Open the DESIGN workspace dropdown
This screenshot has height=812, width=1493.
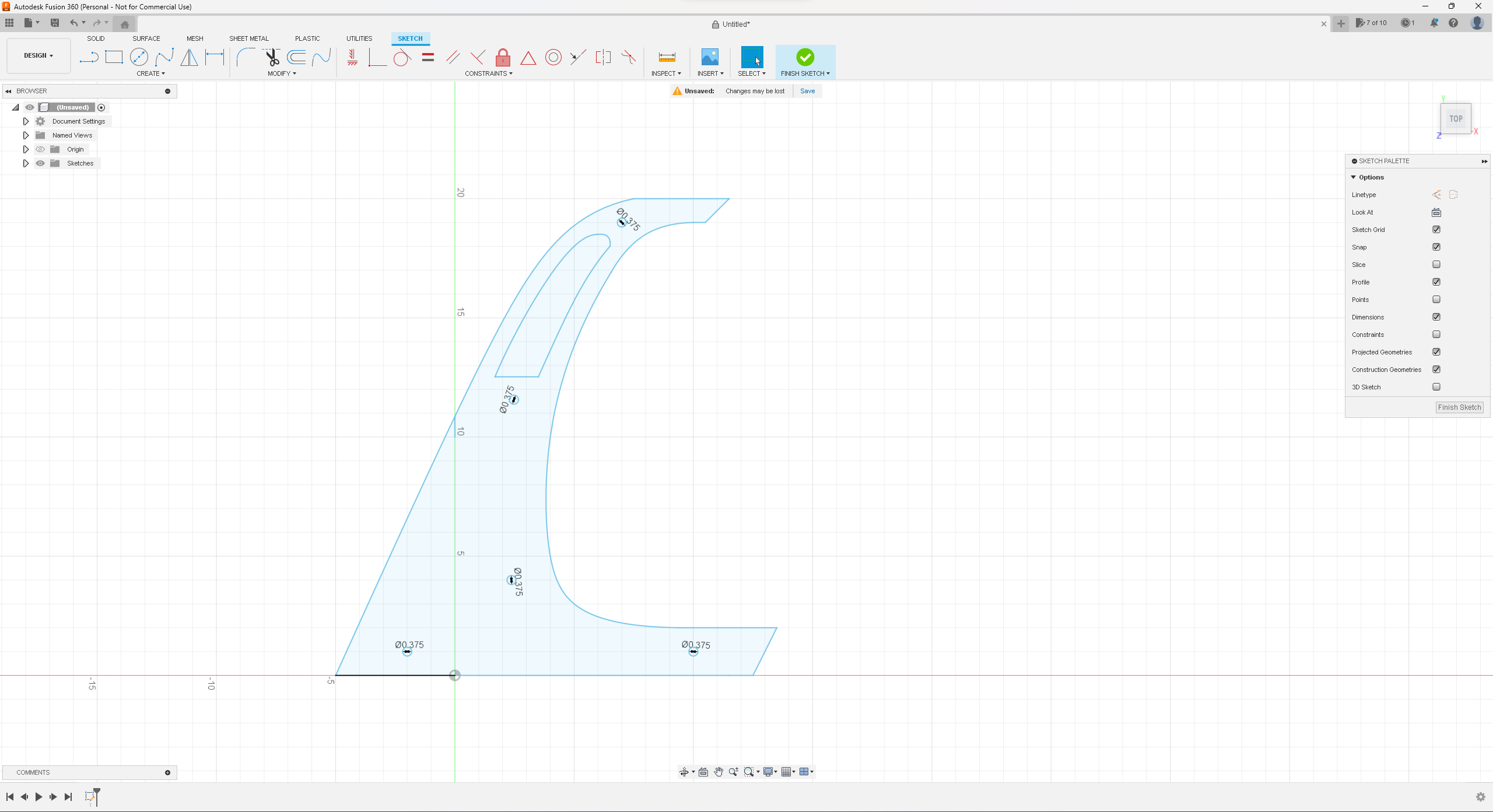pyautogui.click(x=38, y=55)
